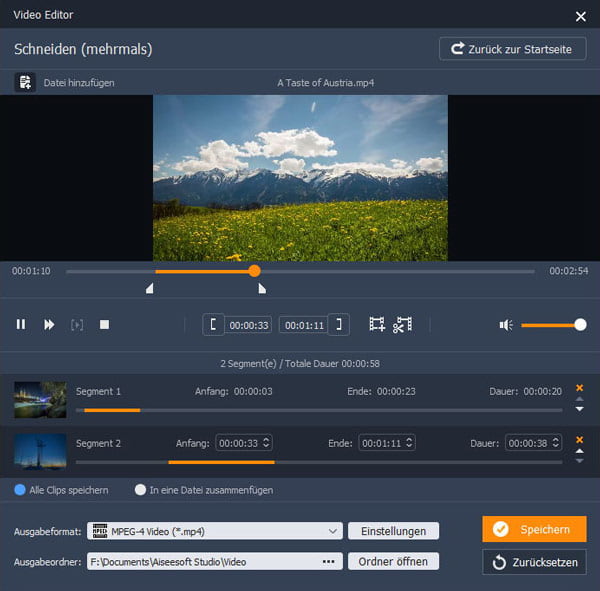Stop the video playback

104,324
